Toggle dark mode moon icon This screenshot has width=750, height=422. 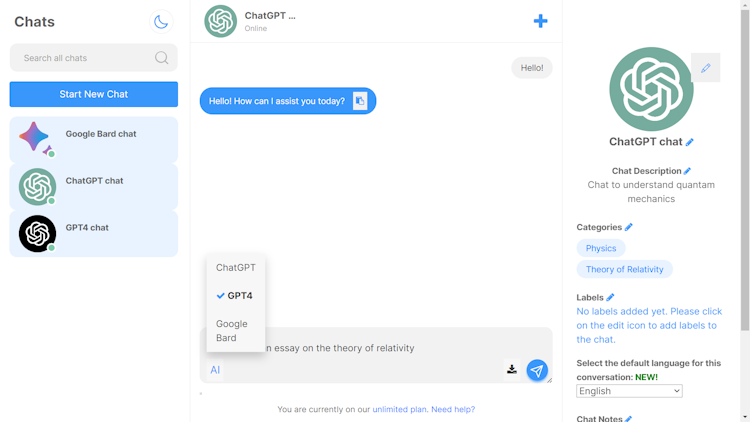pyautogui.click(x=161, y=22)
